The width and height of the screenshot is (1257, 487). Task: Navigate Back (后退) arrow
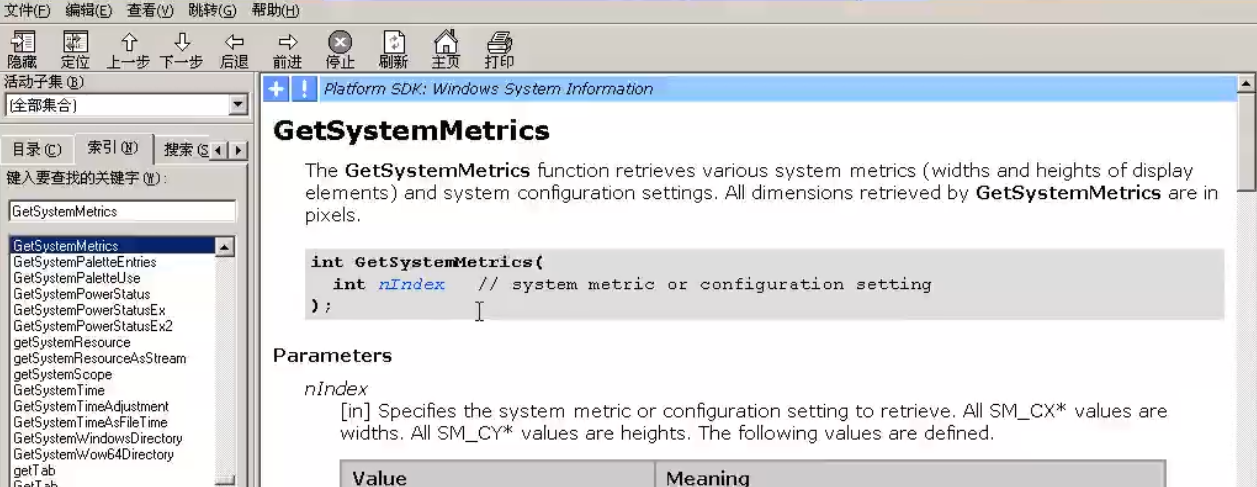pyautogui.click(x=234, y=50)
